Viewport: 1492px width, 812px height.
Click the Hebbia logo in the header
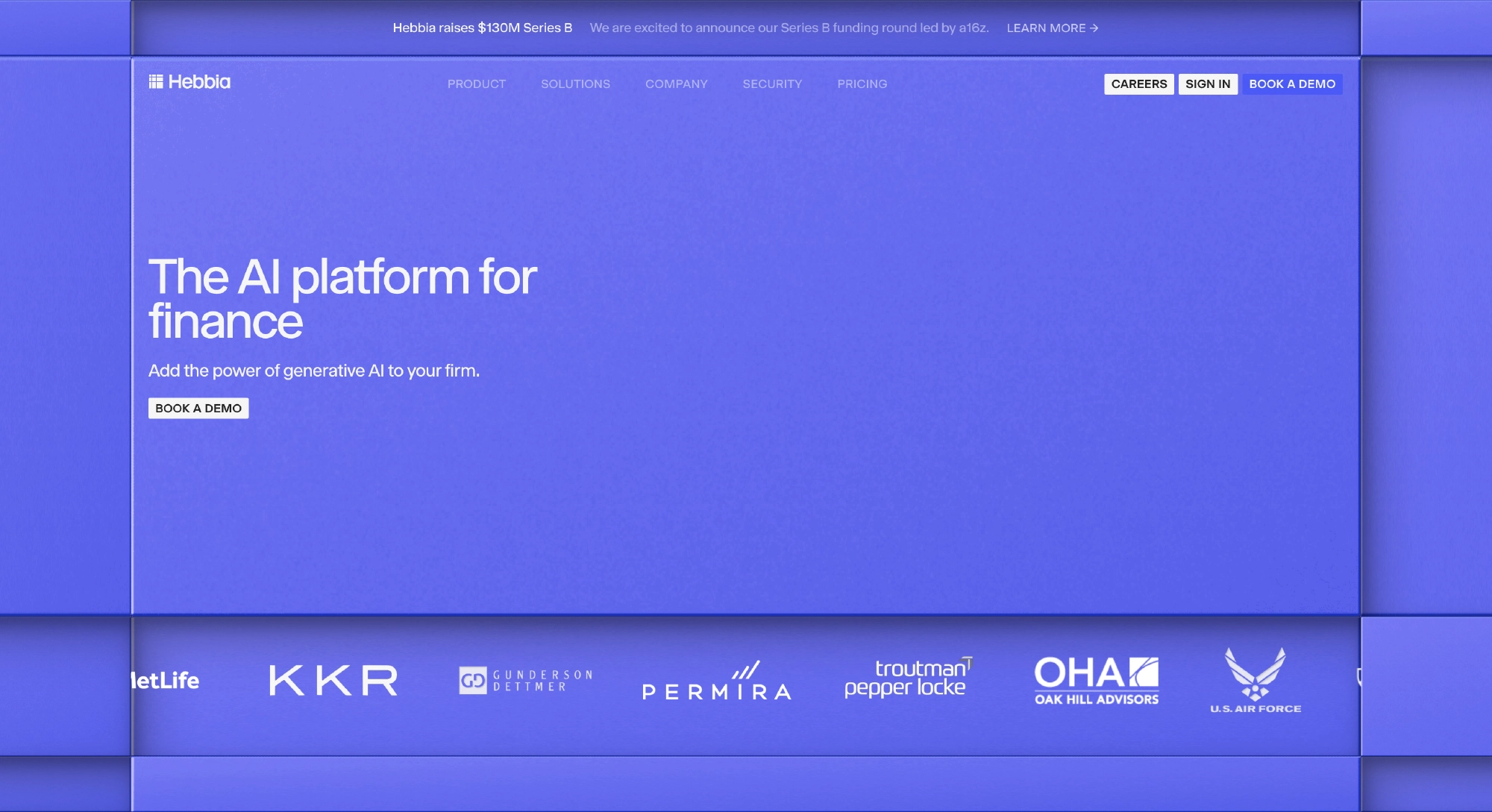189,82
